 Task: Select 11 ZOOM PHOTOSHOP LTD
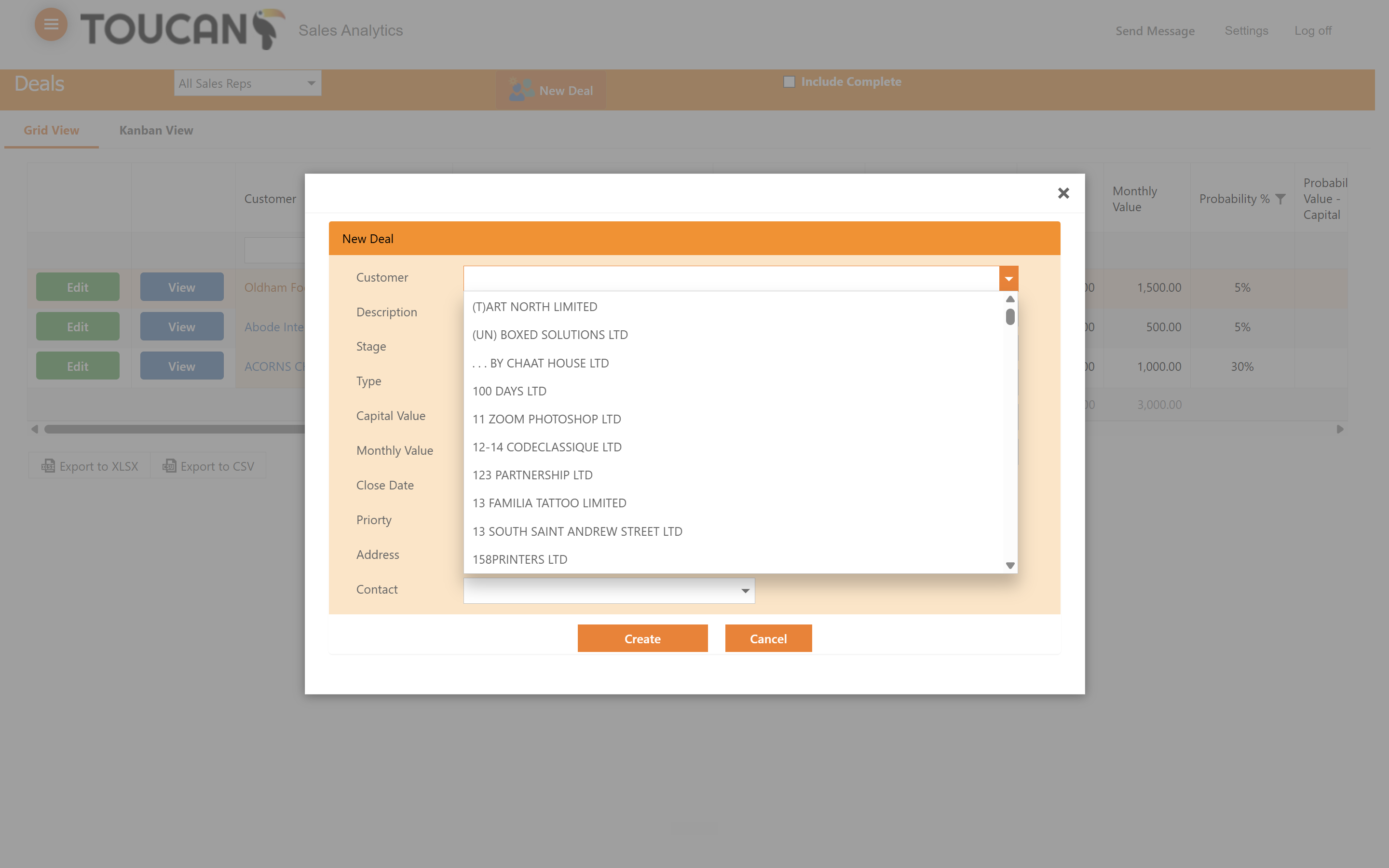pyautogui.click(x=735, y=419)
